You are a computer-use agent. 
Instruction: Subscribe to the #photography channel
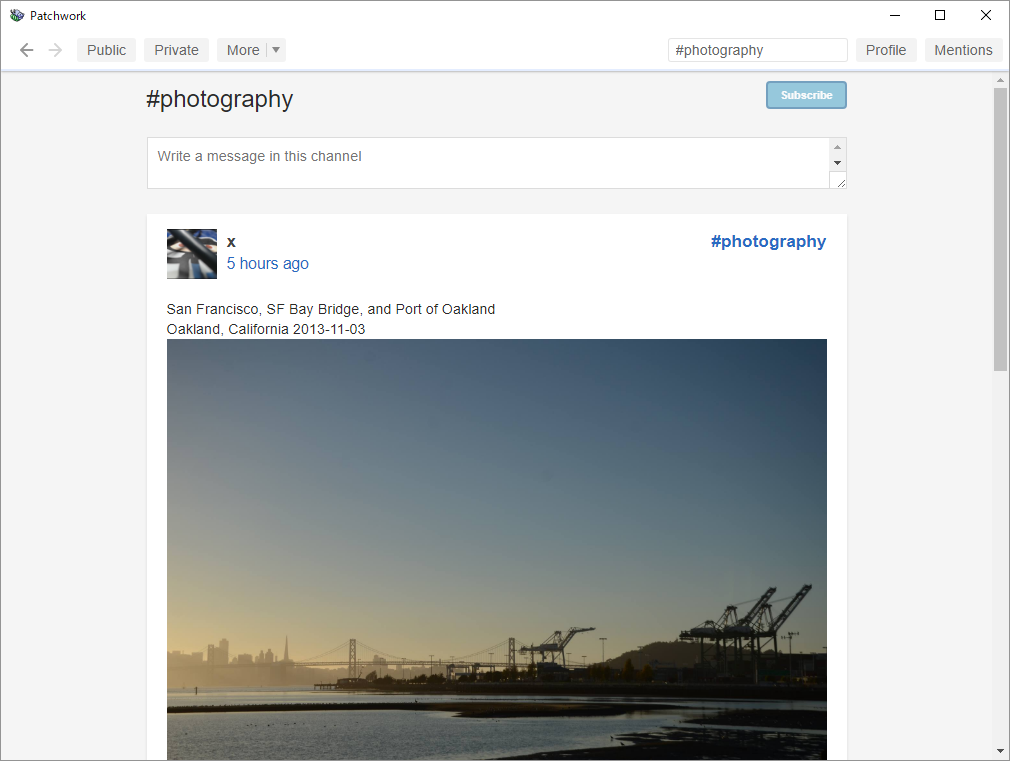tap(806, 95)
